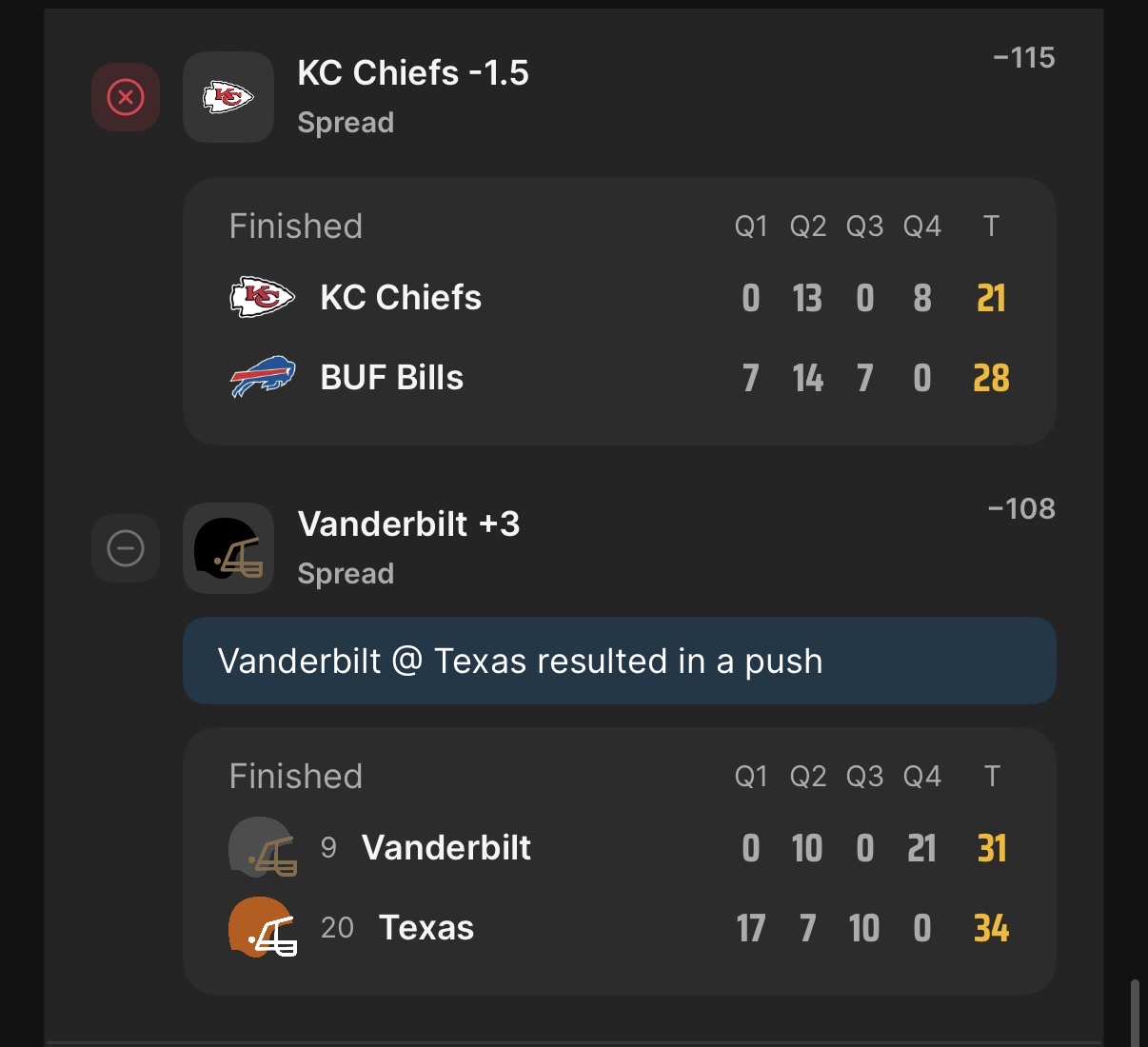This screenshot has height=1047, width=1148.
Task: Click the Finished status above the Chiefs row
Action: [x=296, y=227]
